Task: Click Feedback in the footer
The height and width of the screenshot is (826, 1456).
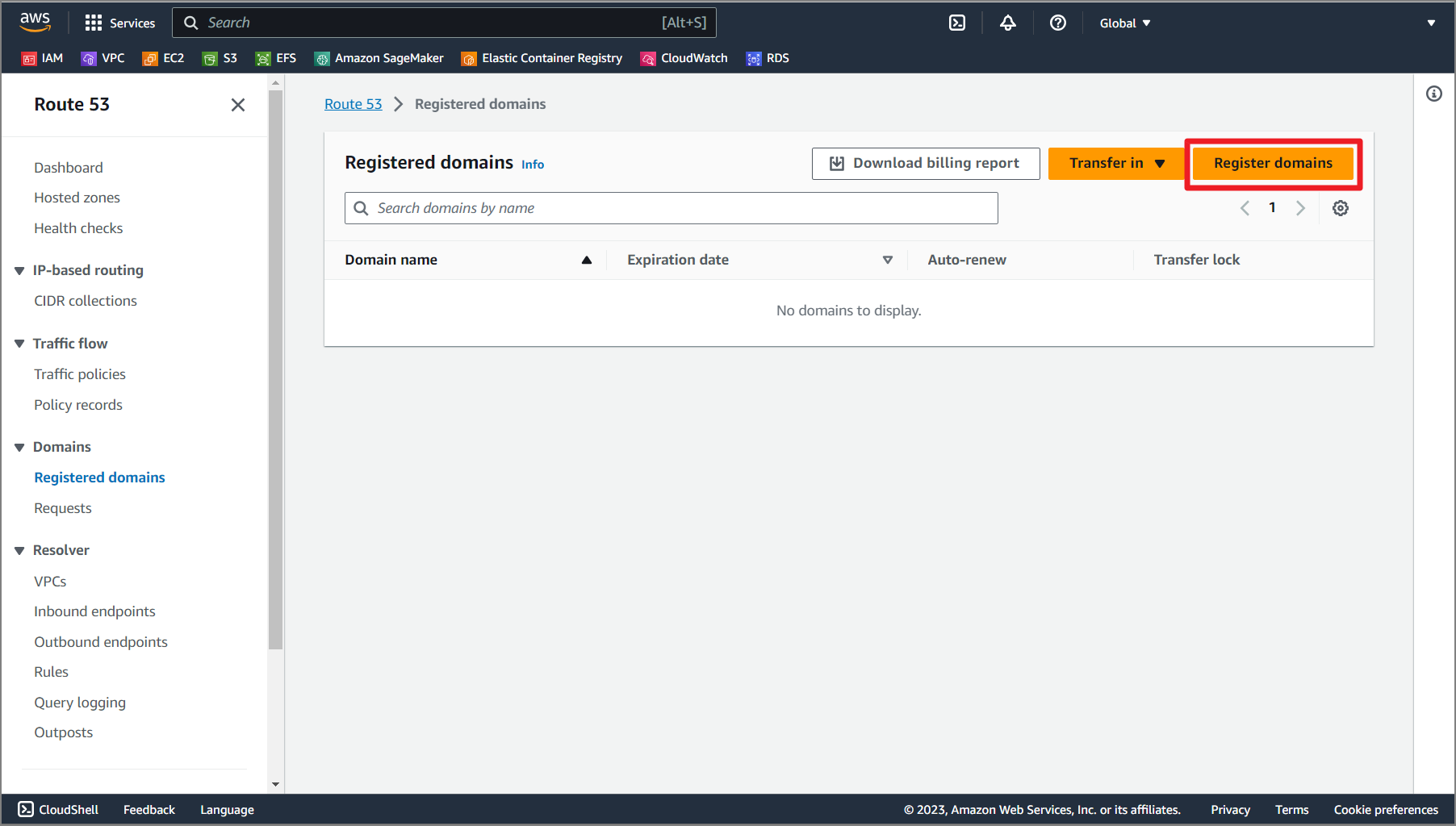Action: pyautogui.click(x=149, y=810)
